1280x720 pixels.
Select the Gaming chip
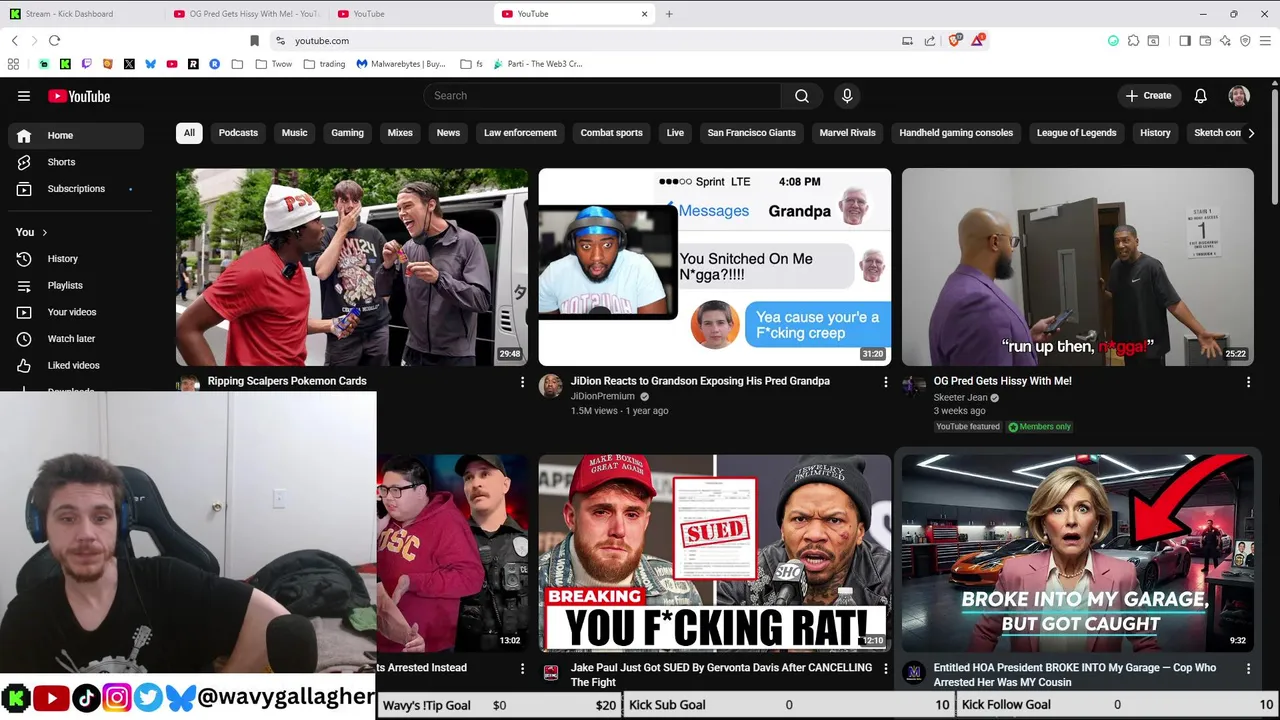tap(347, 133)
